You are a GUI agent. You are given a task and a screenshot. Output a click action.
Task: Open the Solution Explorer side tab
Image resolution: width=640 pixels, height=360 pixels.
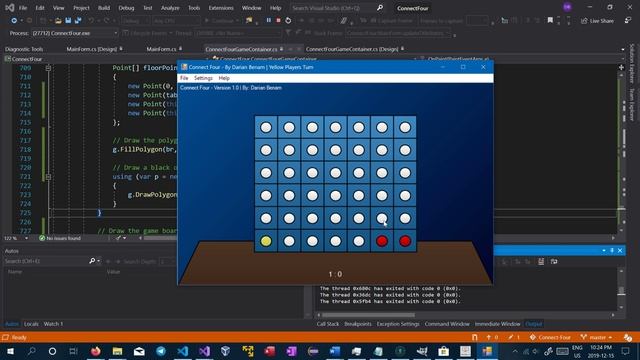632,63
